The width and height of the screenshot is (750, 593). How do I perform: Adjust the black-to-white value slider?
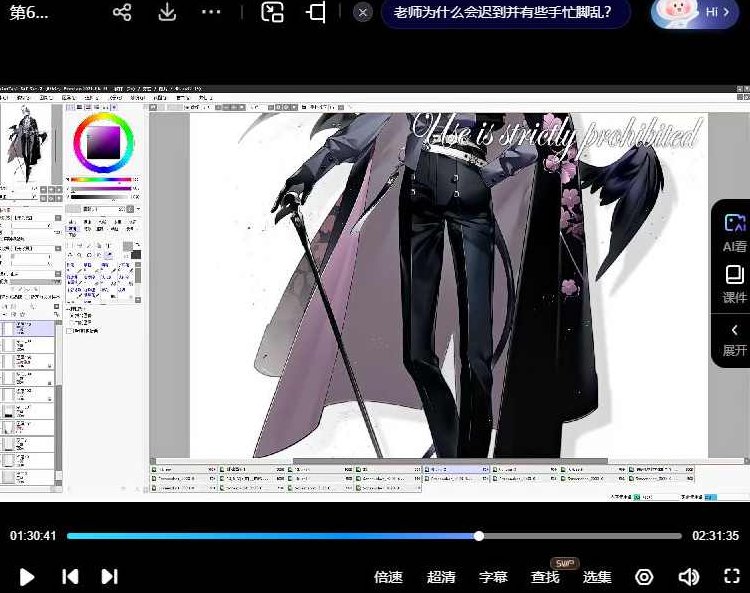pyautogui.click(x=101, y=197)
